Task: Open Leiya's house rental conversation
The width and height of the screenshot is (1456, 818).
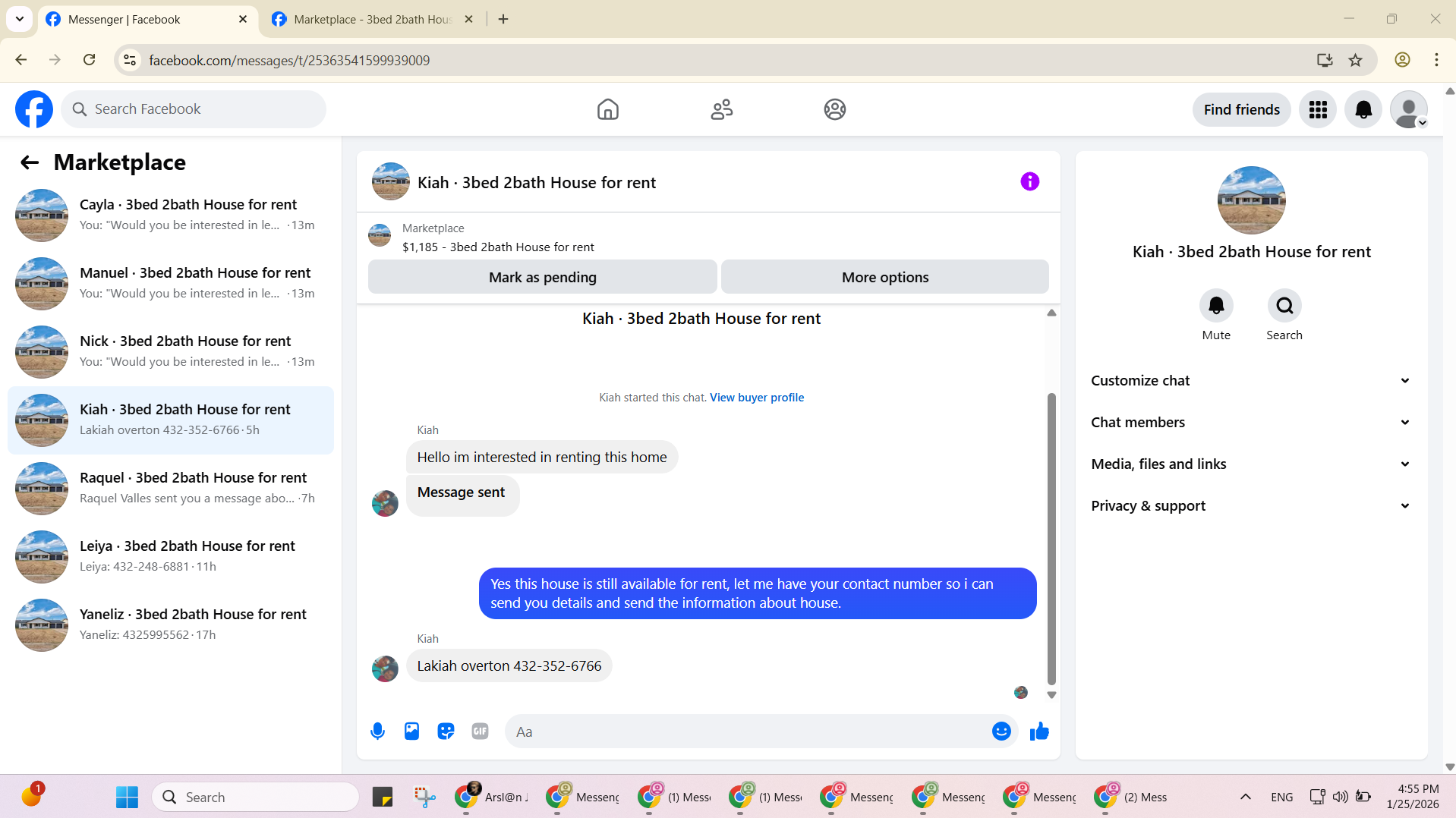Action: pyautogui.click(x=171, y=557)
